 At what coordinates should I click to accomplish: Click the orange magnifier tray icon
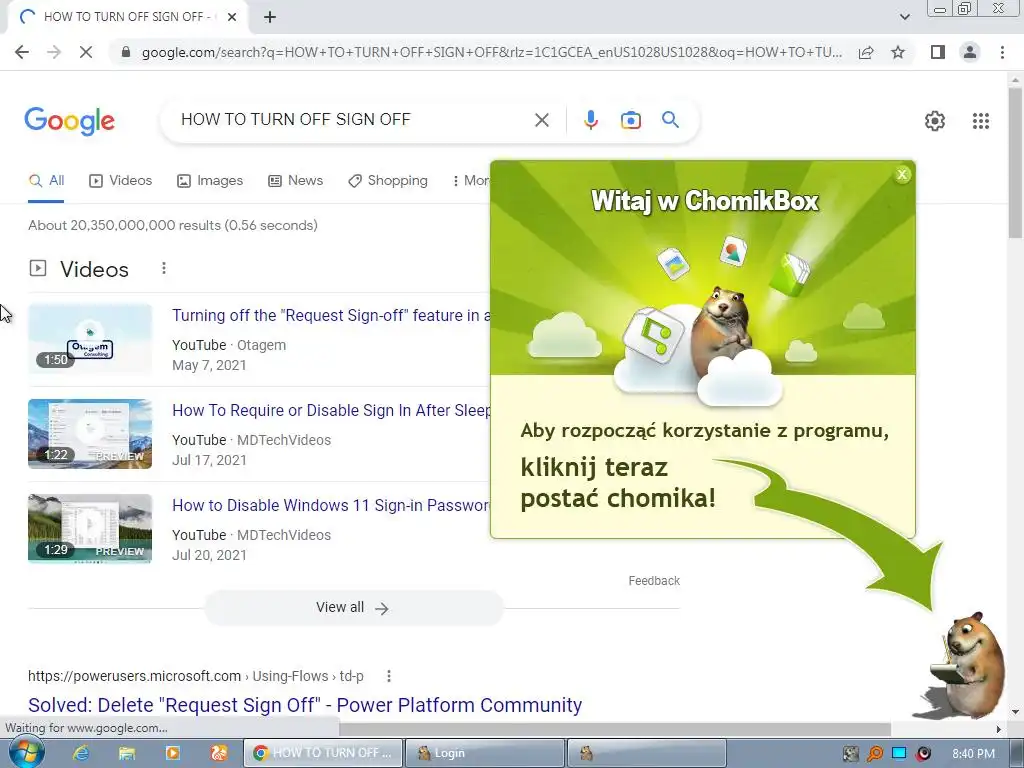(874, 754)
